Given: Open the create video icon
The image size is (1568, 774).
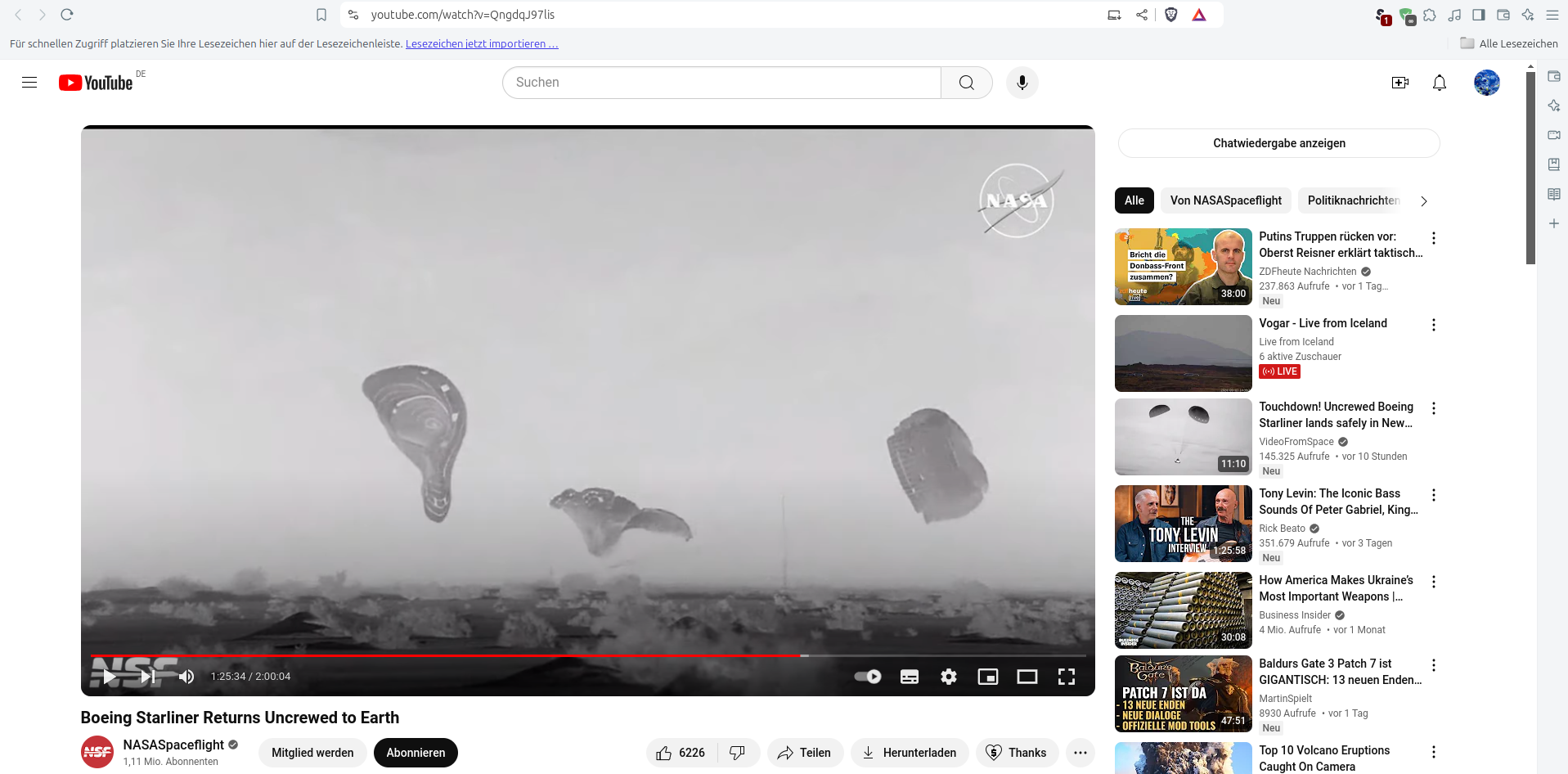Looking at the screenshot, I should 1400,83.
